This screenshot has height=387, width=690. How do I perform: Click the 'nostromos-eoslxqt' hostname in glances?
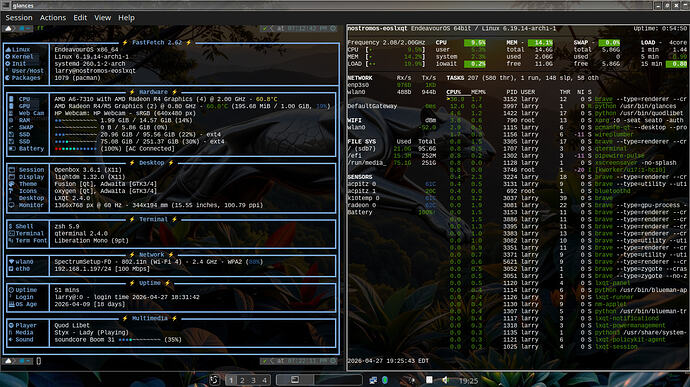377,29
